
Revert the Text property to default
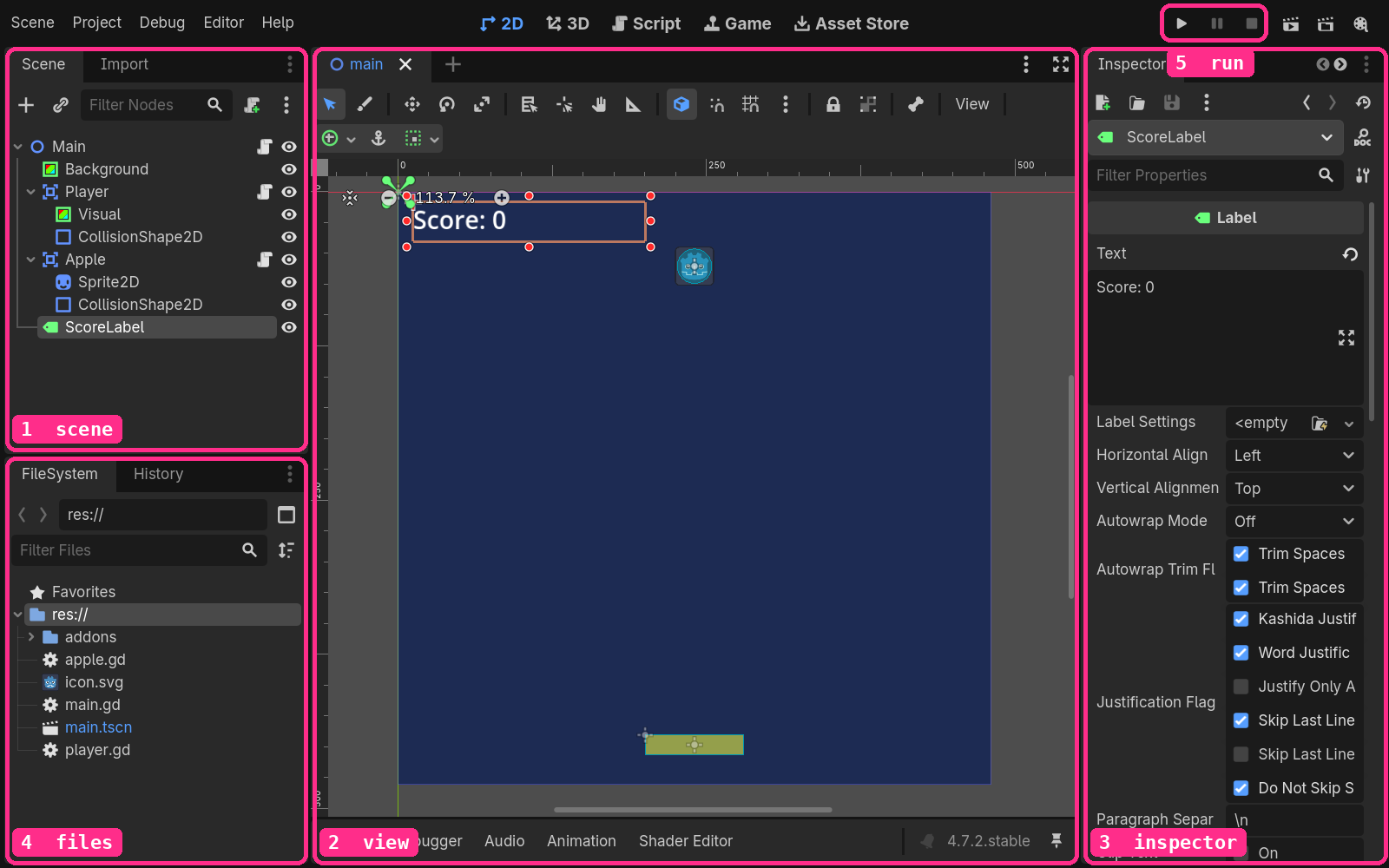point(1350,253)
